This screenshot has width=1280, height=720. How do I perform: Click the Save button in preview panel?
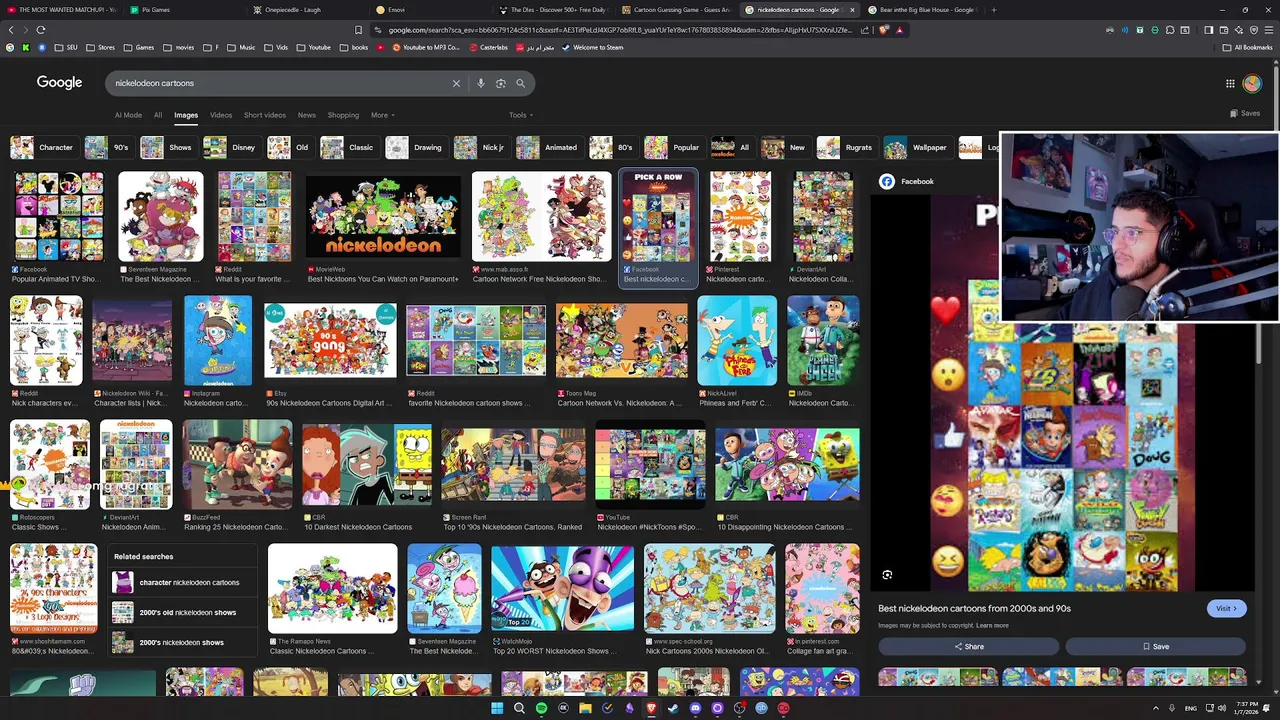(1155, 646)
